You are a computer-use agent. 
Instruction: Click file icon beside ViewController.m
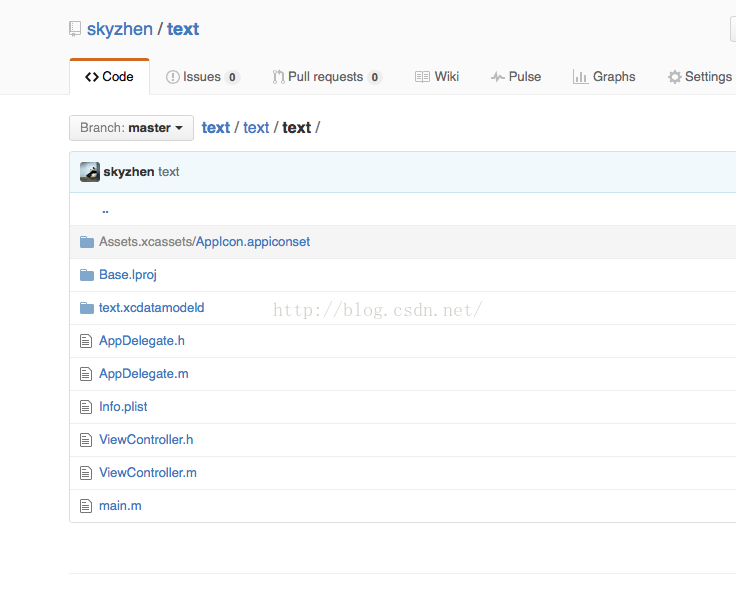(x=86, y=473)
